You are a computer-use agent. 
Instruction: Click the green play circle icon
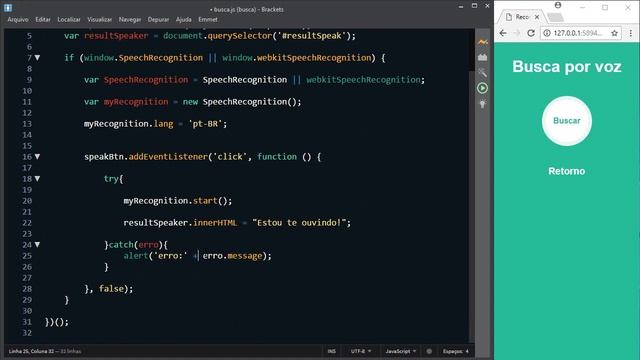(482, 88)
